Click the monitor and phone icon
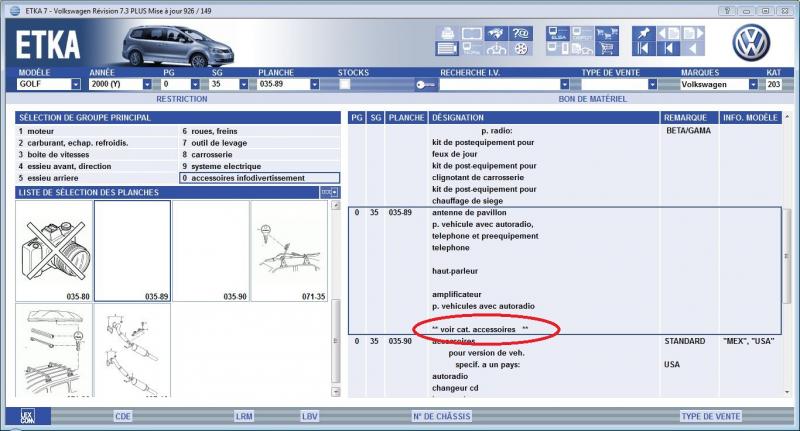This screenshot has width=800, height=431. click(x=558, y=48)
